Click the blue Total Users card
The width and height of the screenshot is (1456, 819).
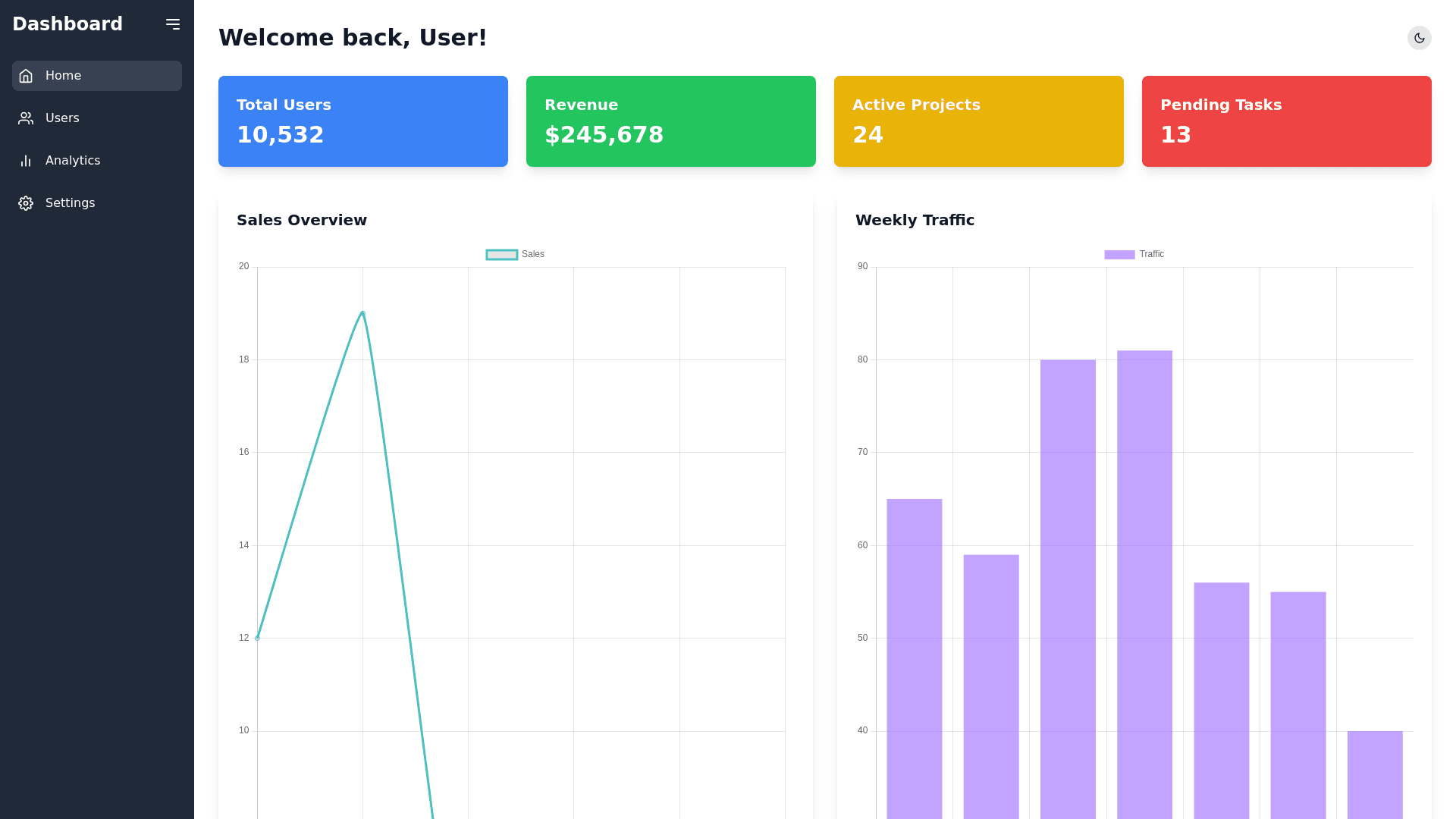pos(362,121)
